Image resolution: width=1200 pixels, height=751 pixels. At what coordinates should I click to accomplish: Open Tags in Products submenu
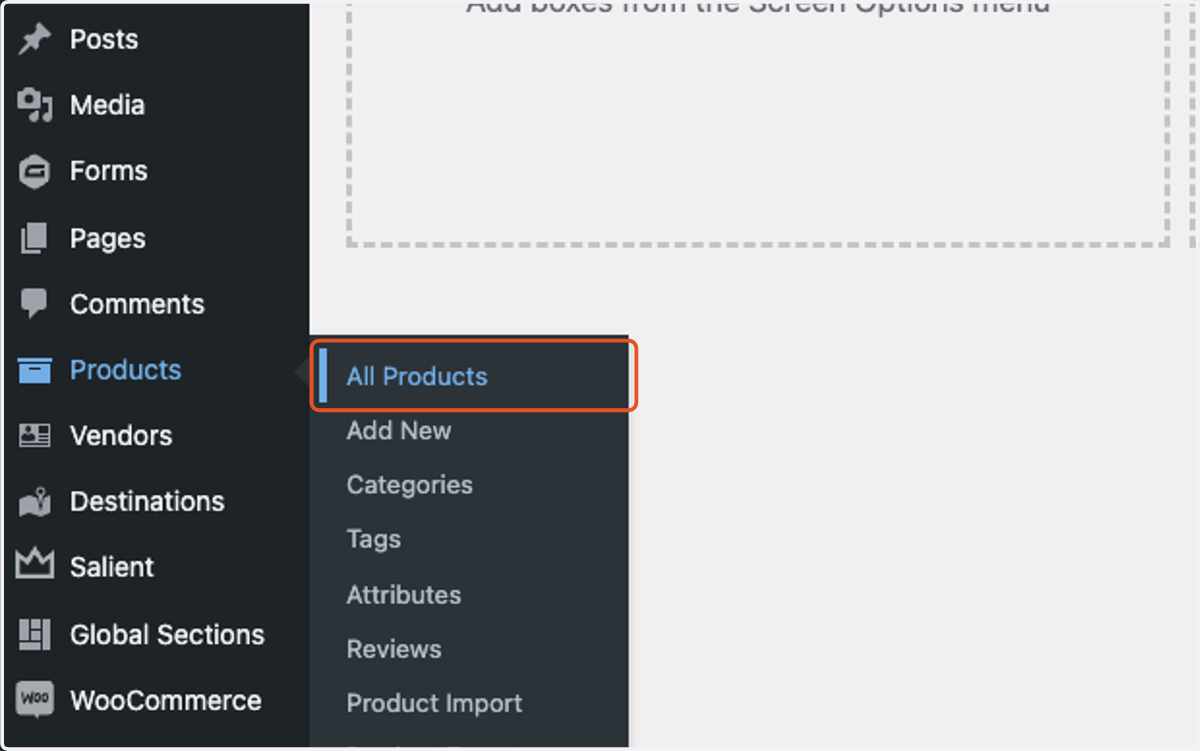[x=374, y=539]
